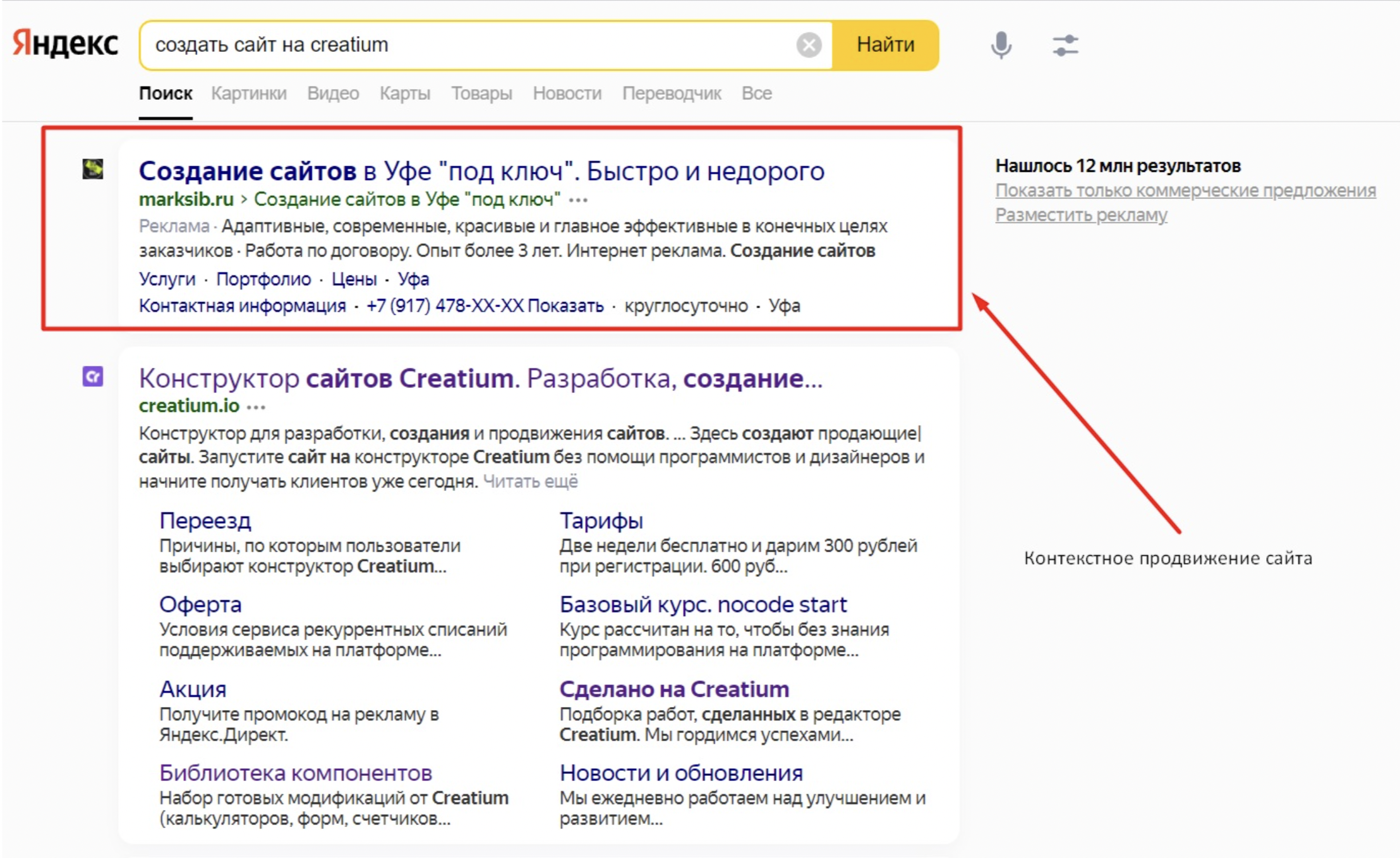Select the Поиск tab
Image resolution: width=1400 pixels, height=858 pixels.
[166, 94]
